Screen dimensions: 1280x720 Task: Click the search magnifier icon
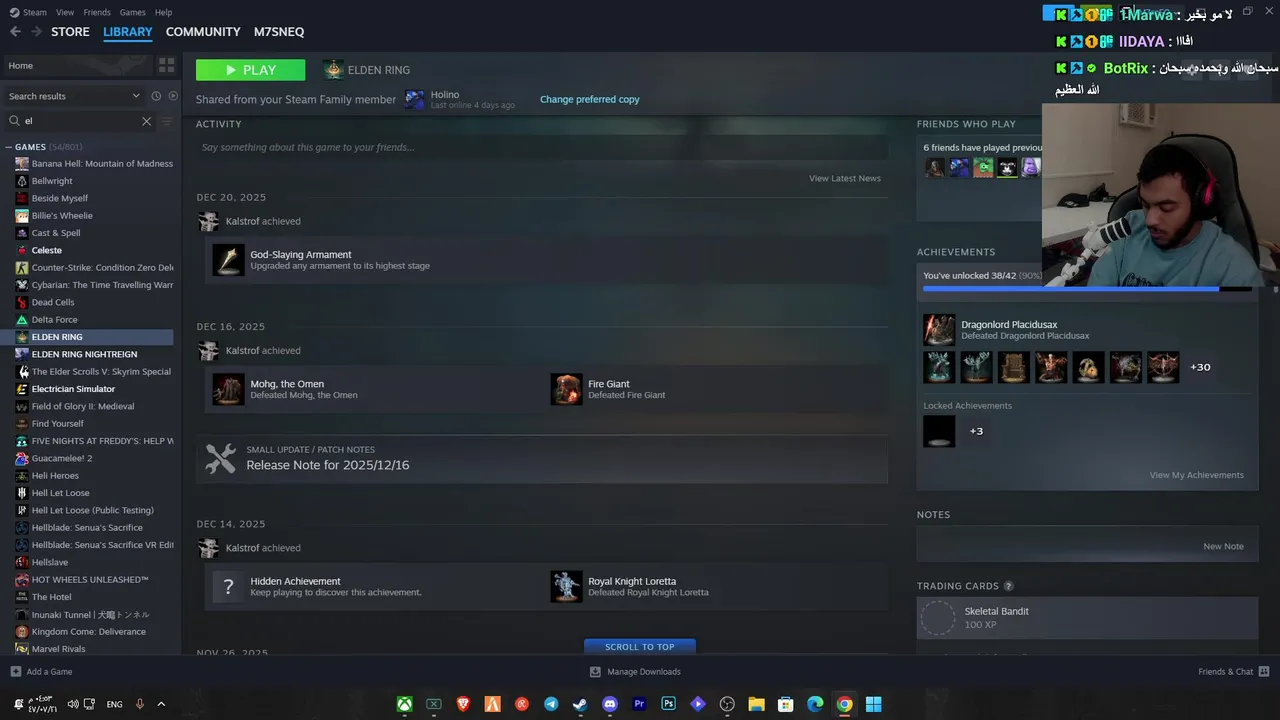tap(14, 121)
